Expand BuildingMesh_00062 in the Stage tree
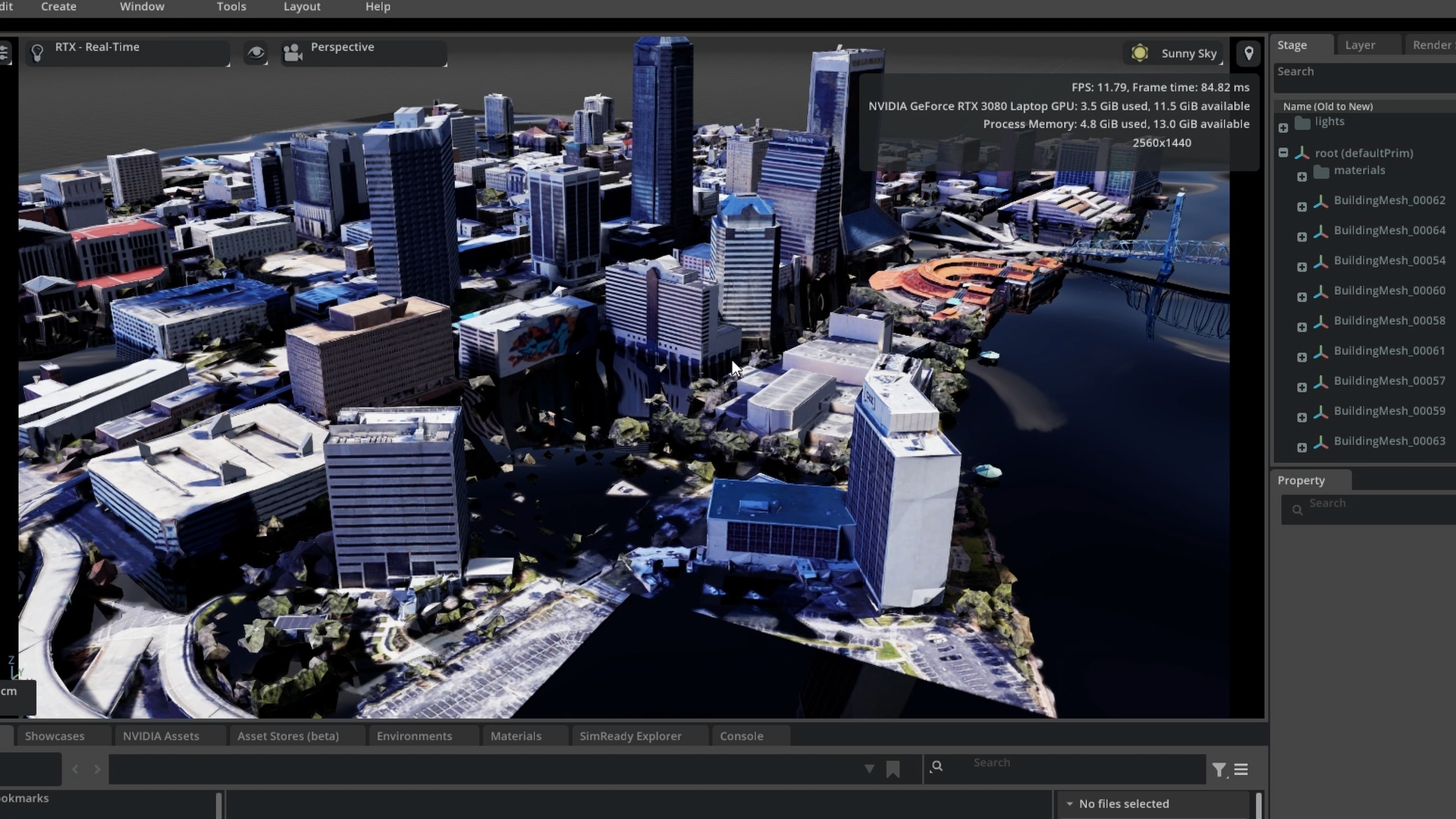The image size is (1456, 819). (x=1303, y=206)
